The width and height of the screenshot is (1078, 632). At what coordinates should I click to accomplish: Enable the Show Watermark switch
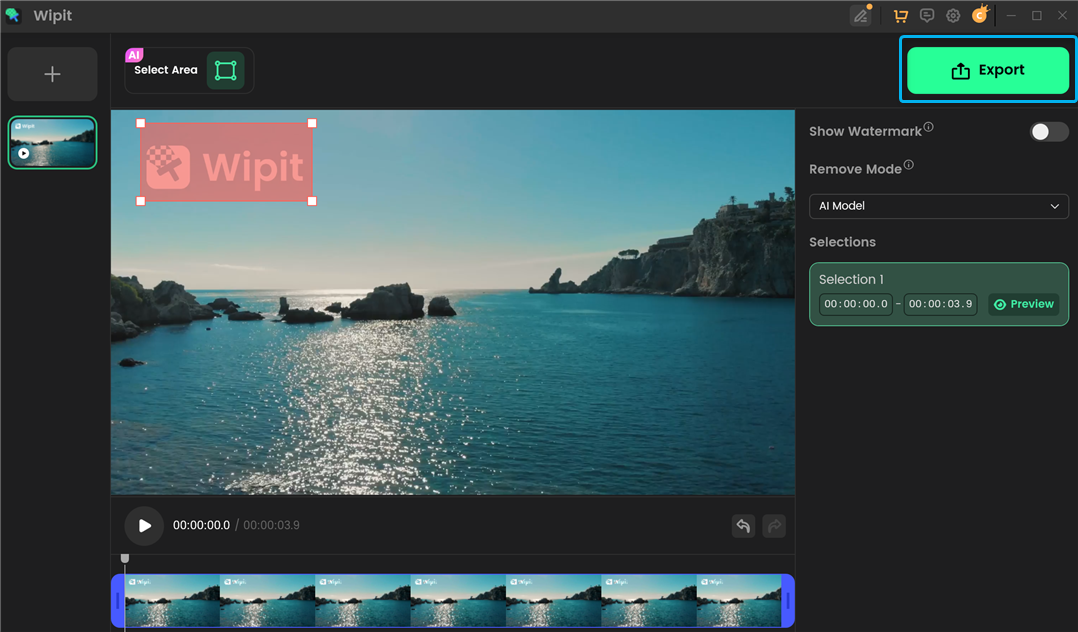coord(1048,131)
